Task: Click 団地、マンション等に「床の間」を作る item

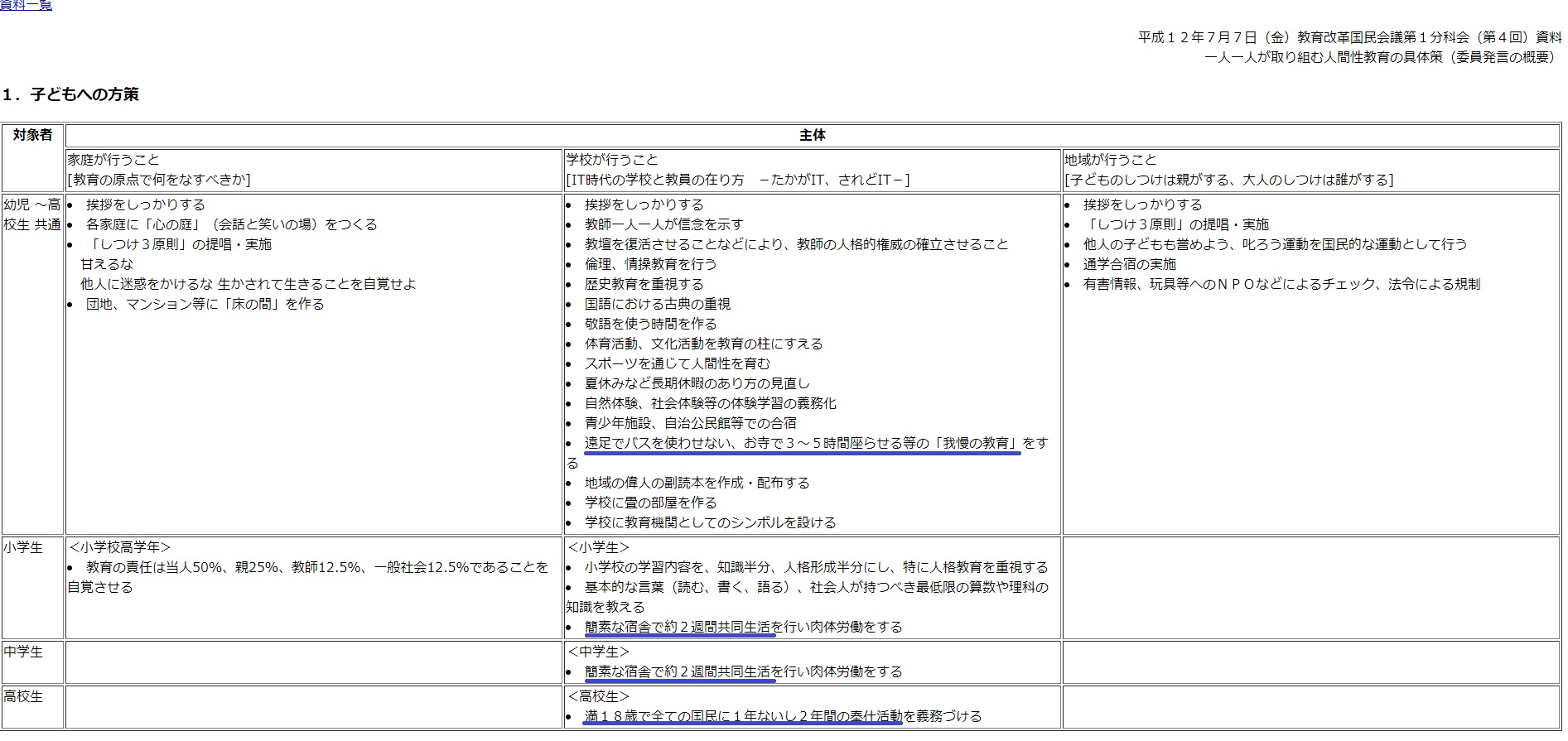Action: pyautogui.click(x=205, y=304)
